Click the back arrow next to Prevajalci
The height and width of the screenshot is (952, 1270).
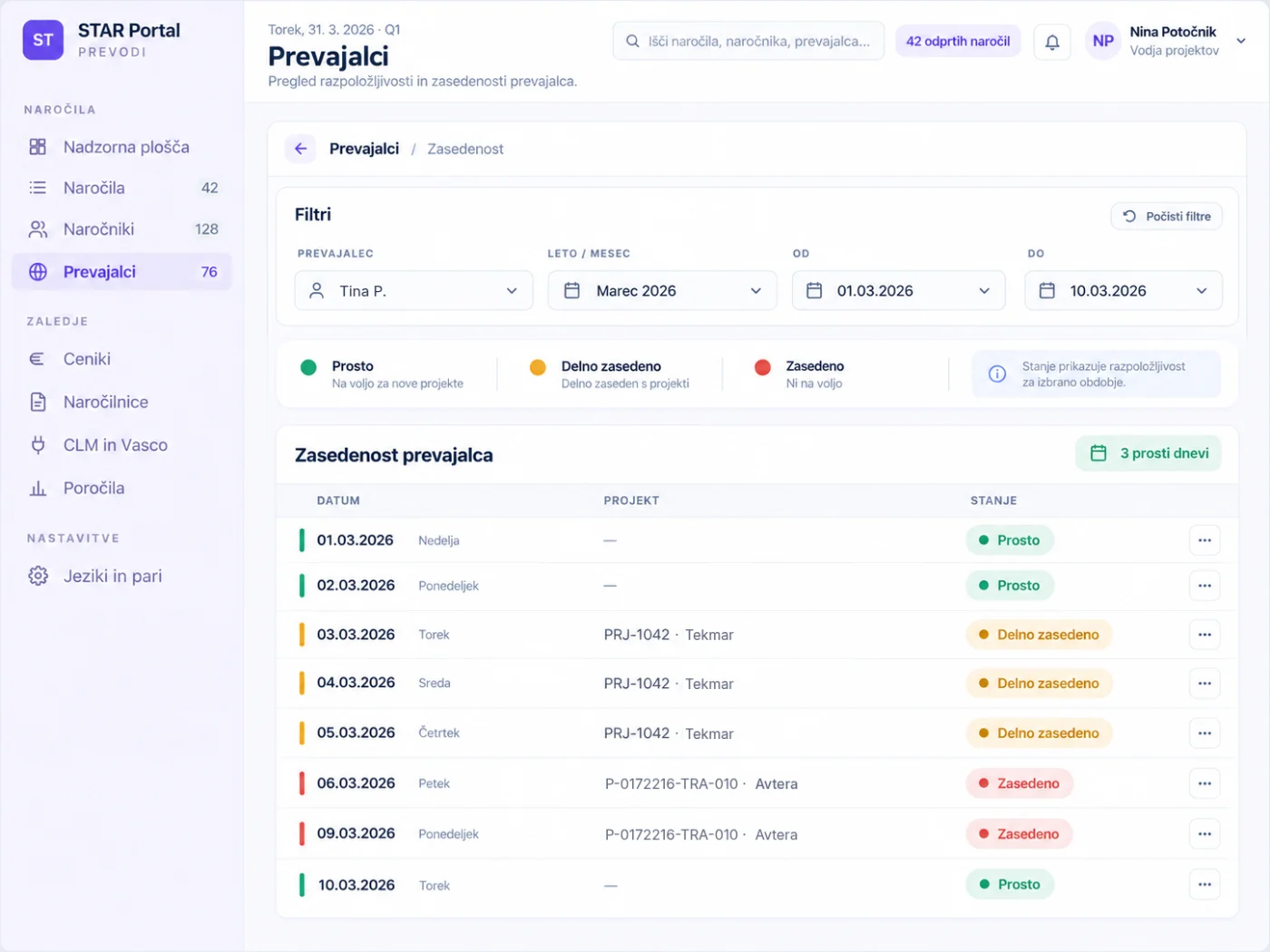pyautogui.click(x=300, y=149)
